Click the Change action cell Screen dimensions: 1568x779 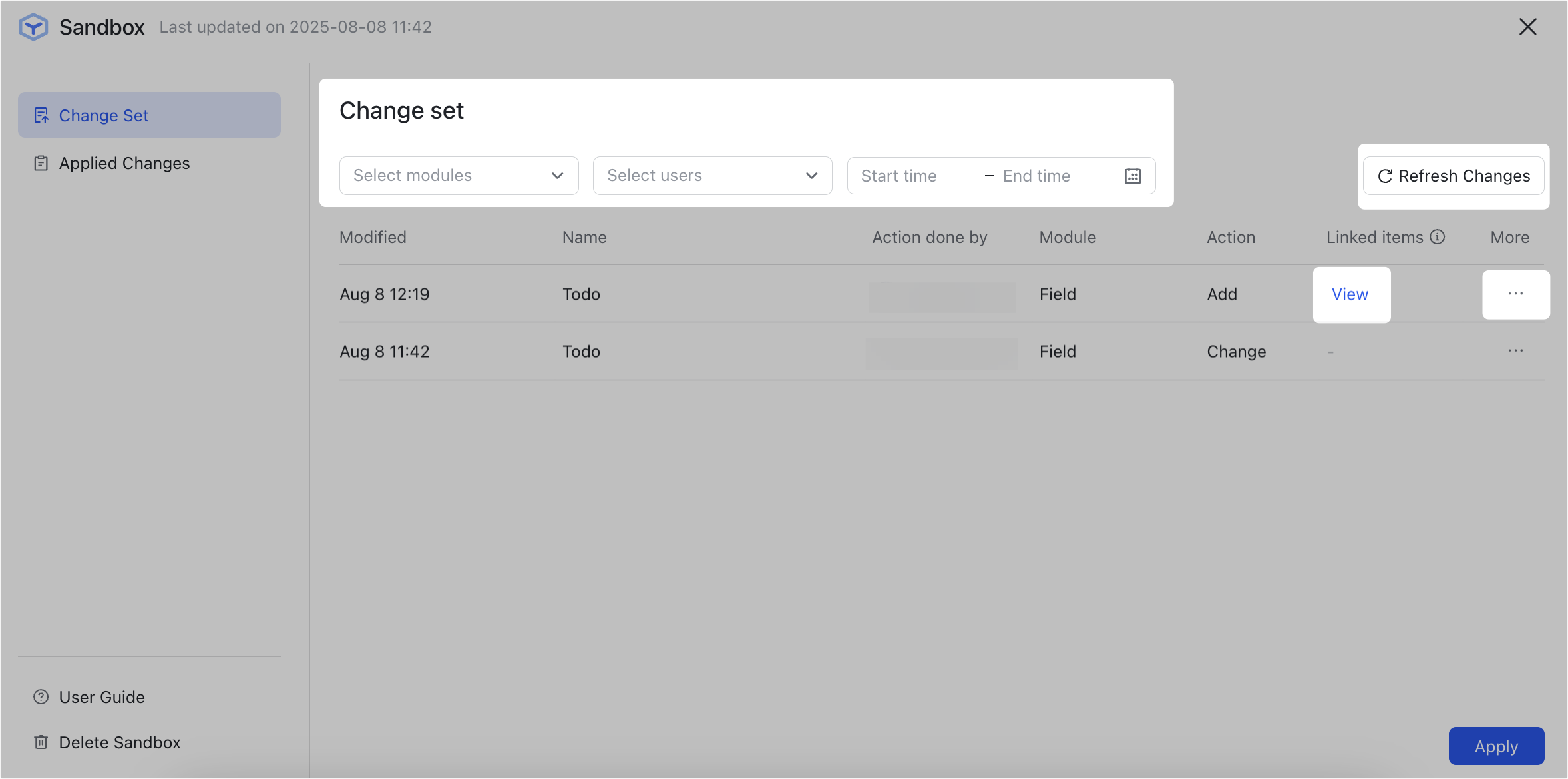point(1237,352)
